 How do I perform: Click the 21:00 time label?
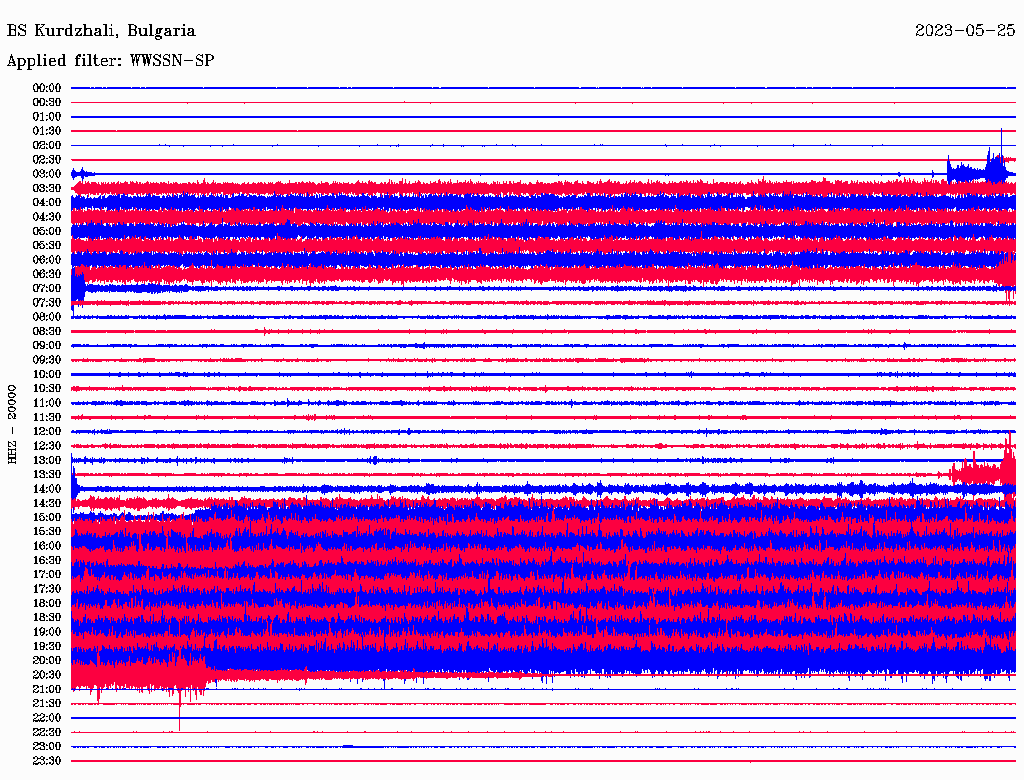[47, 689]
